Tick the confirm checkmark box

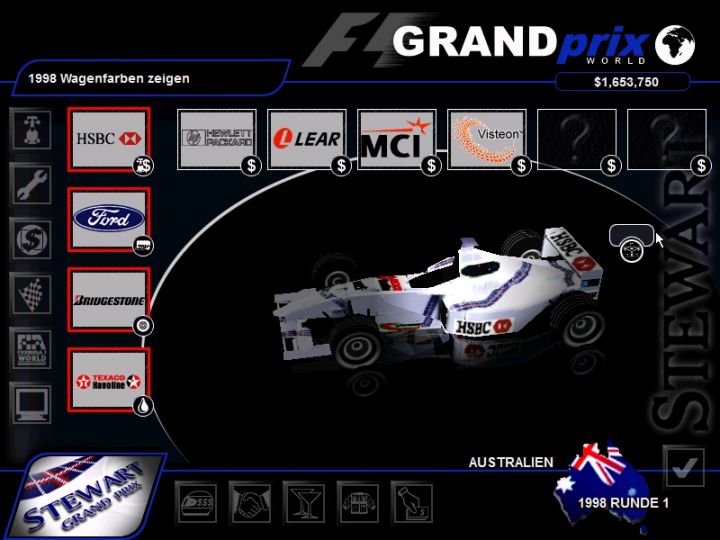[x=684, y=467]
